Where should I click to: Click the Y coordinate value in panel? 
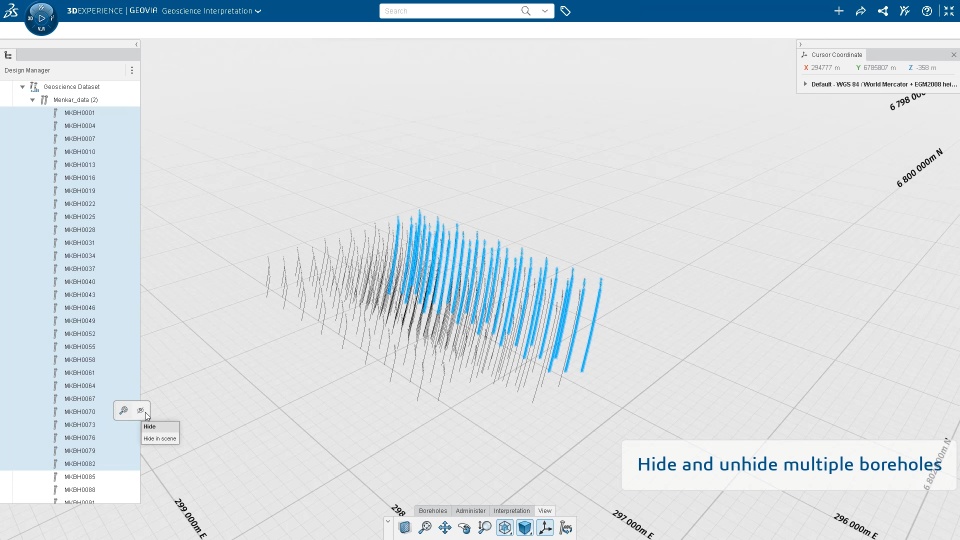tap(880, 68)
